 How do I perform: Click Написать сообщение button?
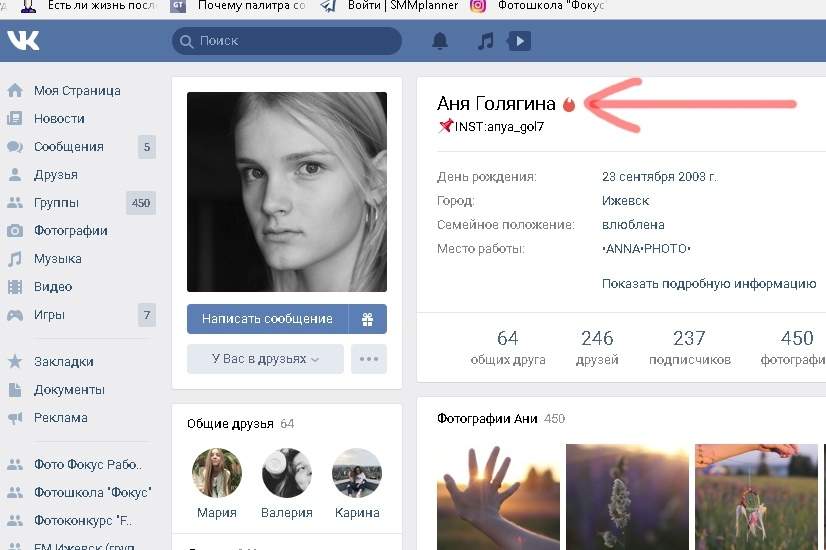point(267,319)
